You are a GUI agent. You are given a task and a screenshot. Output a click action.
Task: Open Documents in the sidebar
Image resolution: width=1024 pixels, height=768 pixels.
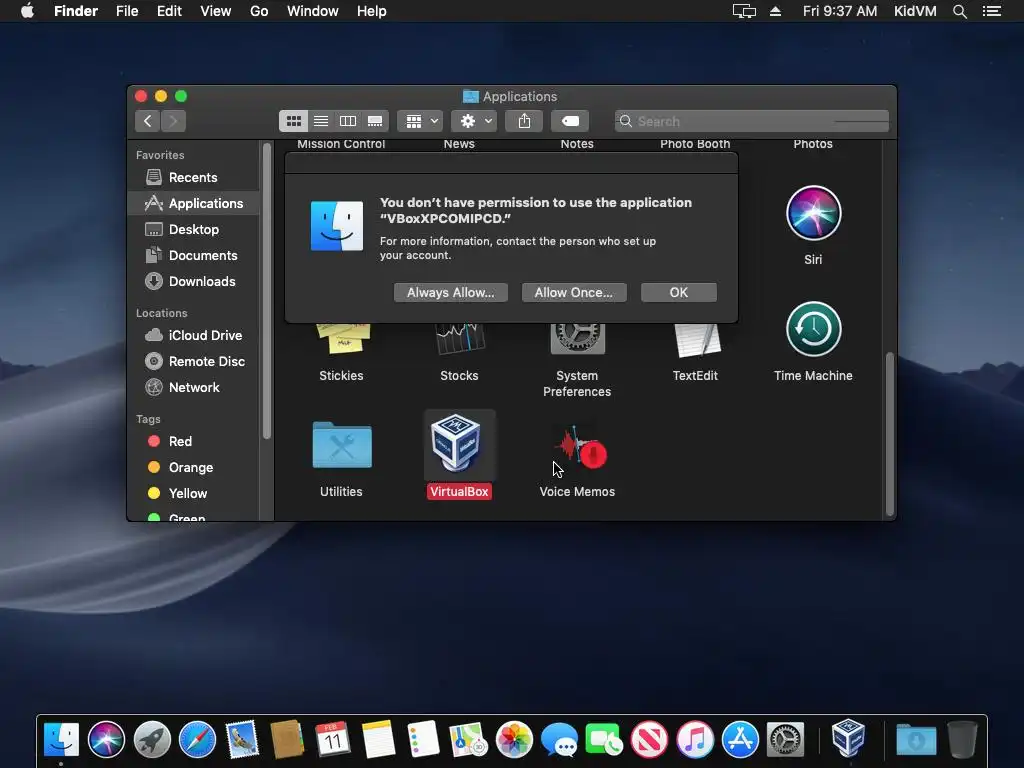(x=194, y=255)
